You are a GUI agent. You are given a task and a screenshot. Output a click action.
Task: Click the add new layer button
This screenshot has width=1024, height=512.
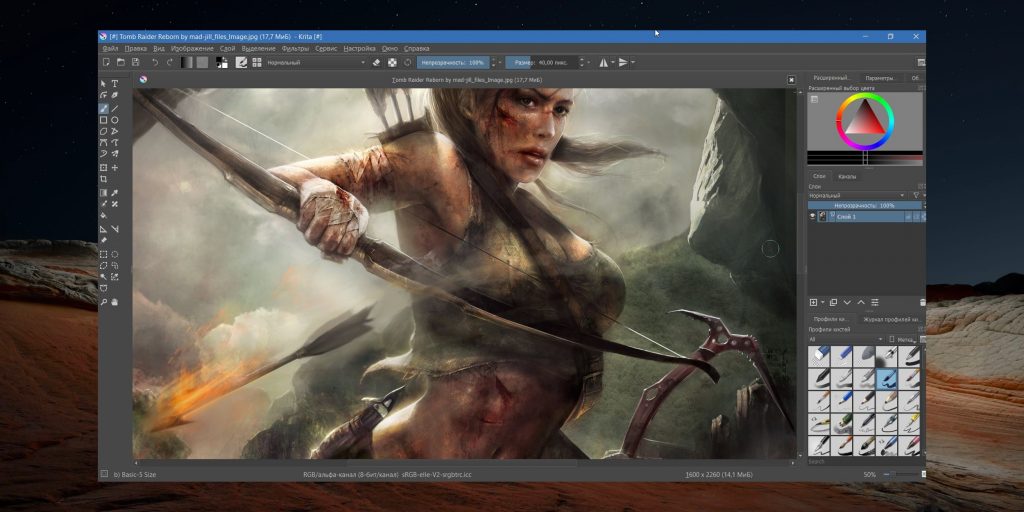[x=814, y=302]
